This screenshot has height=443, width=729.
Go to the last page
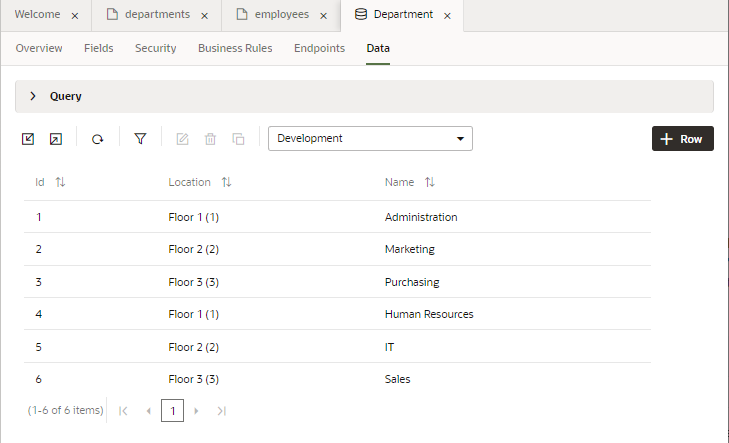(221, 411)
